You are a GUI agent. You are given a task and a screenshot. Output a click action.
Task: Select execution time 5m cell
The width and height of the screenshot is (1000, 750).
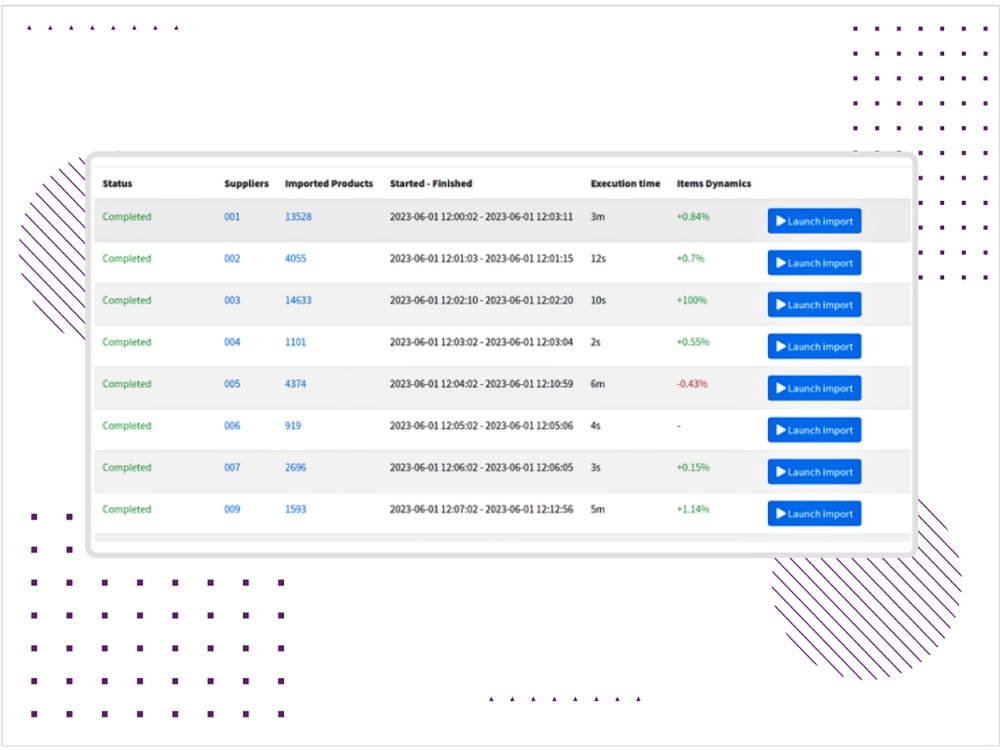(x=598, y=509)
